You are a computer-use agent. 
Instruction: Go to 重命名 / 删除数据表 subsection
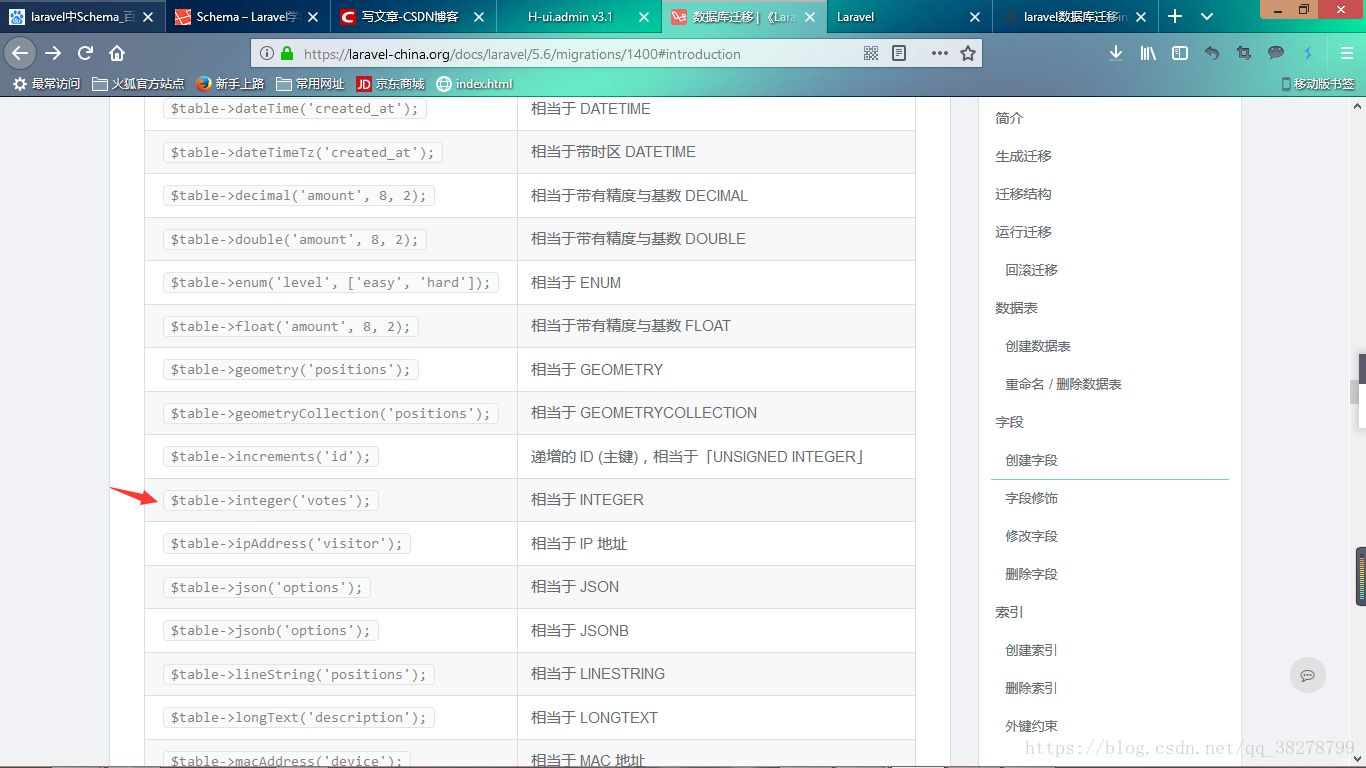(x=1063, y=384)
